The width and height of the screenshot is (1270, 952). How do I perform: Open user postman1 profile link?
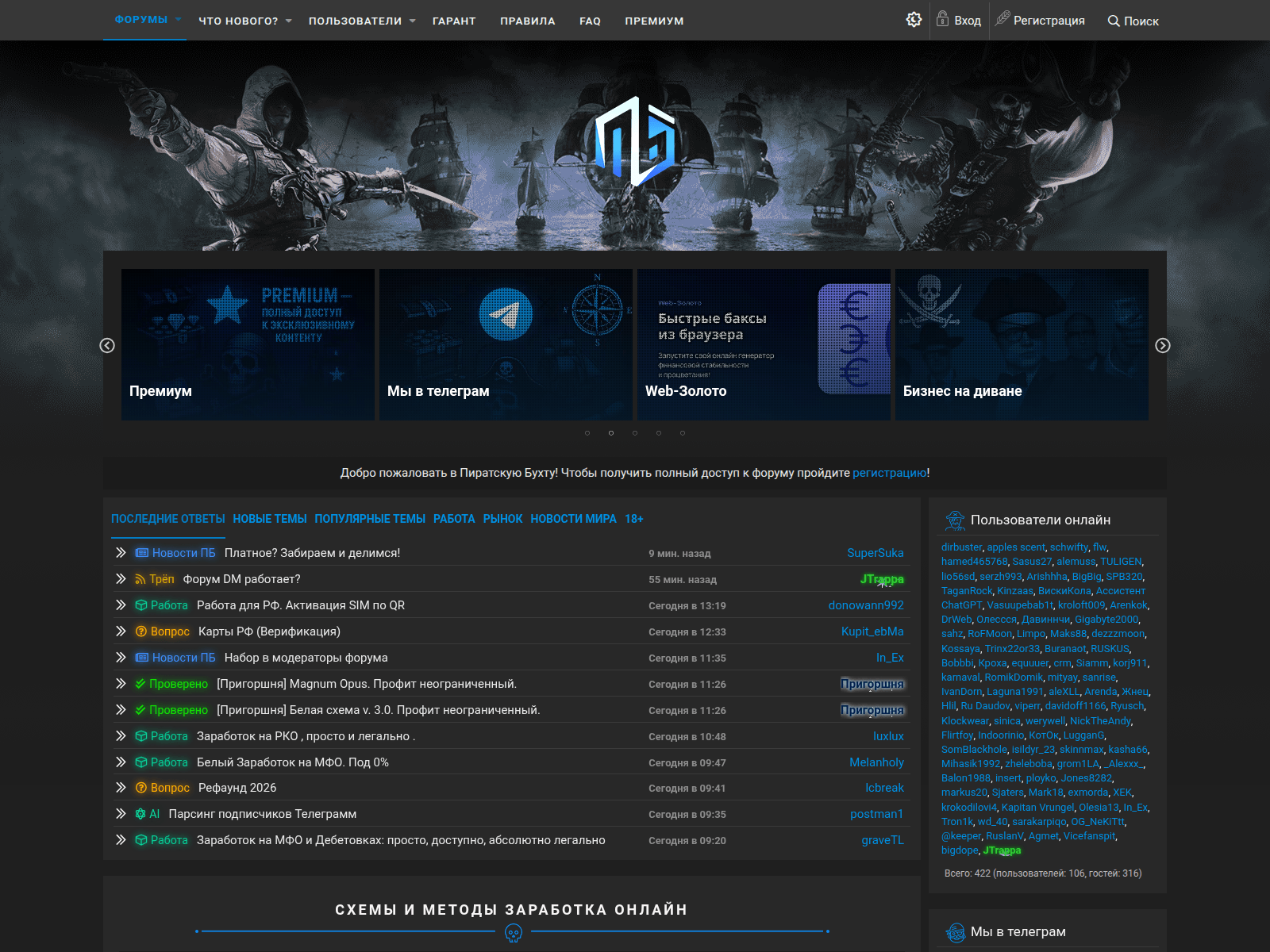[x=876, y=814]
